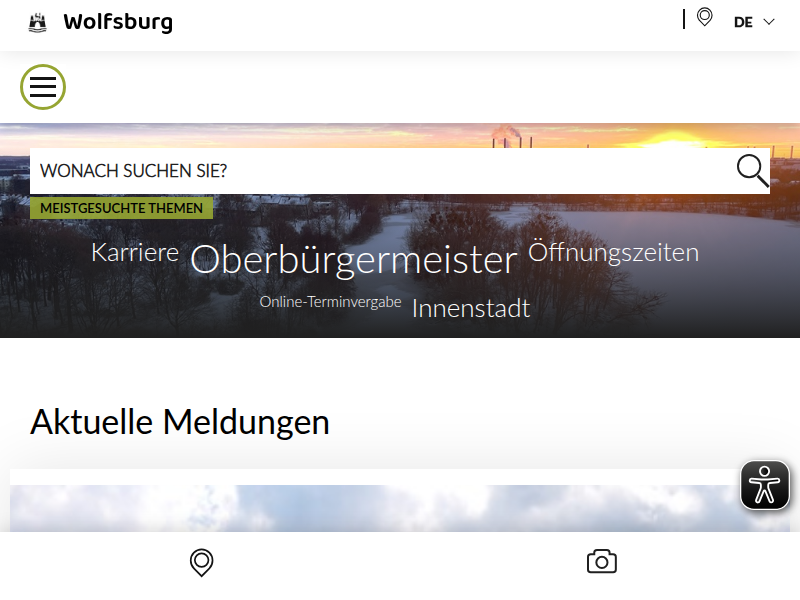Click the location pin icon in header

[705, 17]
